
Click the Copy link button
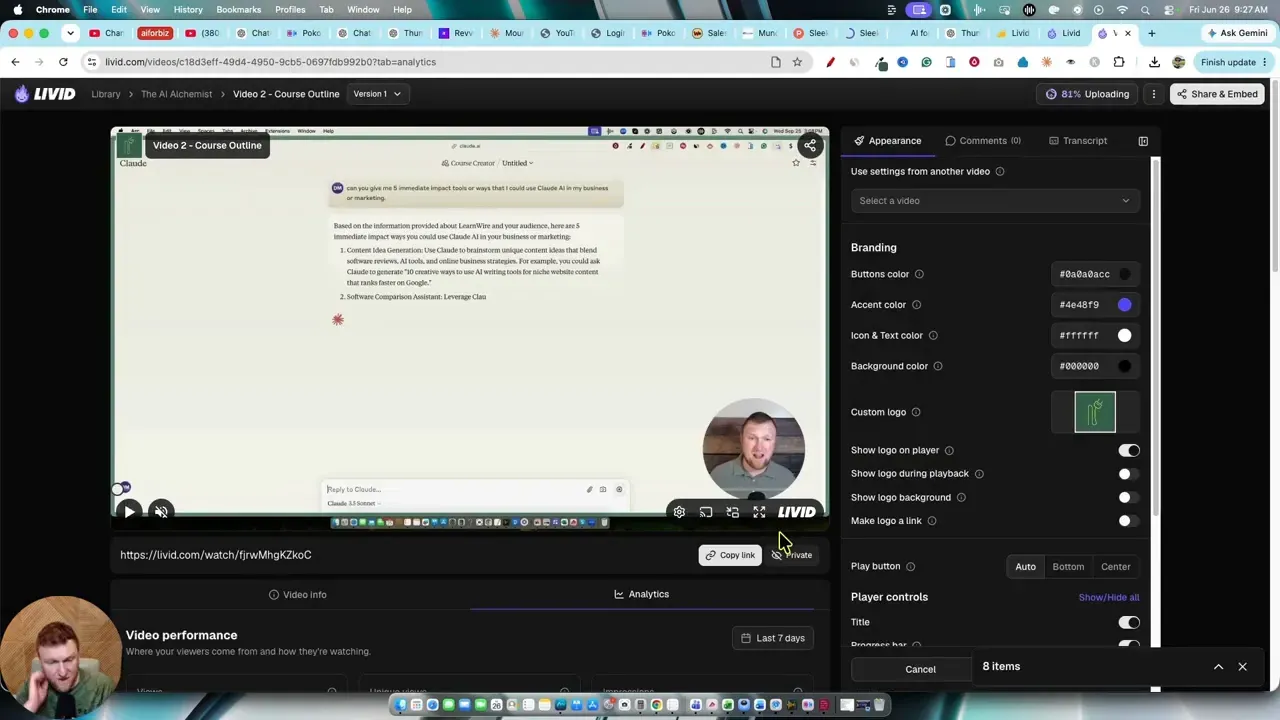(730, 555)
